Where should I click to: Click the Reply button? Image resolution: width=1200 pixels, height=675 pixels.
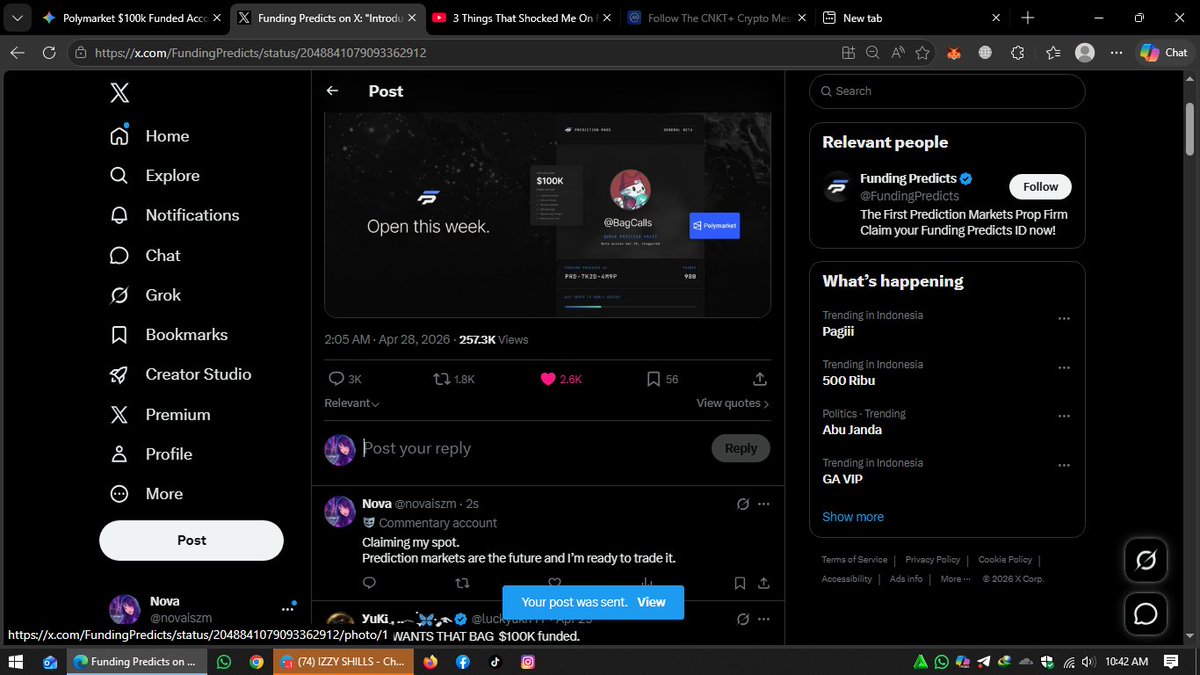(740, 448)
